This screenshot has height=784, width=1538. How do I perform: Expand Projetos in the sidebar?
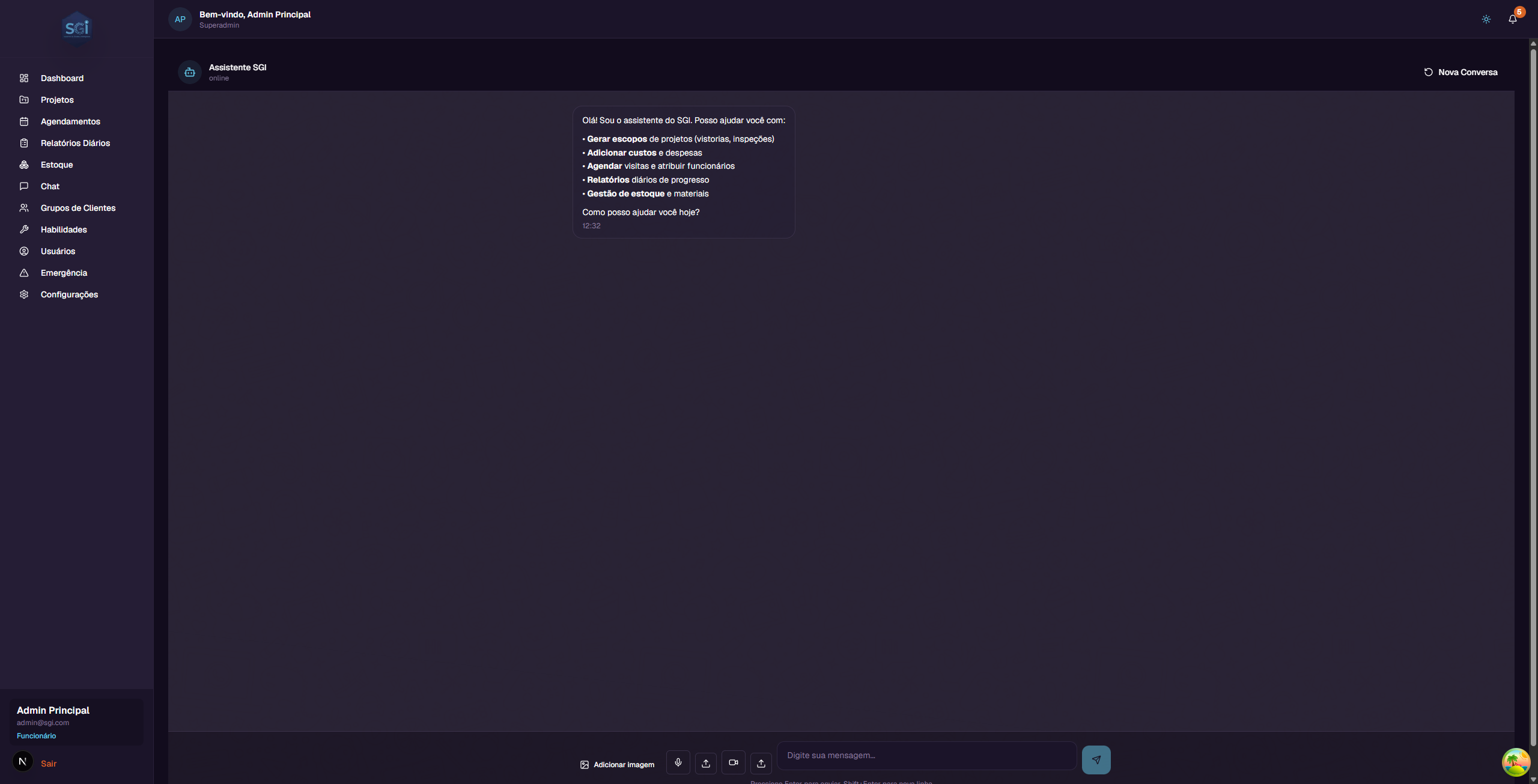57,100
